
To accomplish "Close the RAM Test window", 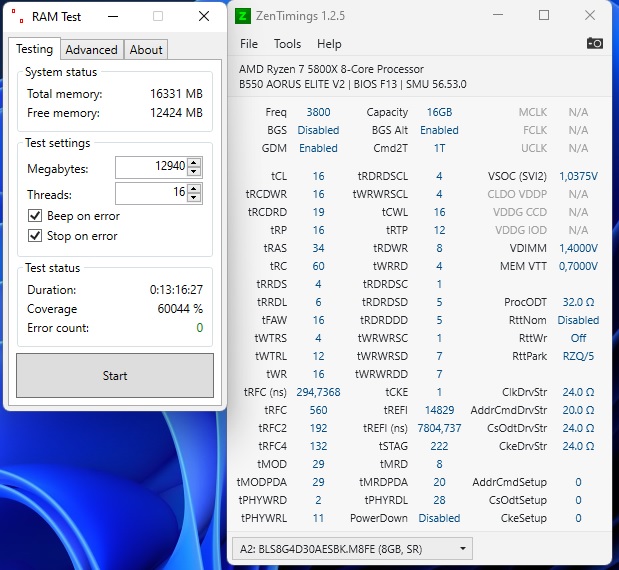I will [204, 16].
